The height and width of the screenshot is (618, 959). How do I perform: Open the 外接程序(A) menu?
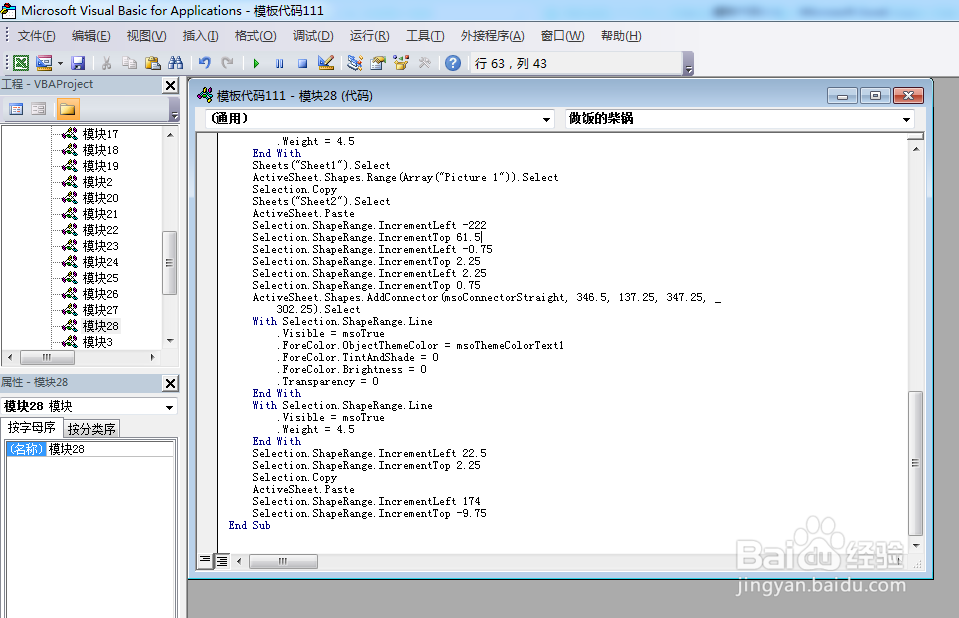click(x=492, y=36)
